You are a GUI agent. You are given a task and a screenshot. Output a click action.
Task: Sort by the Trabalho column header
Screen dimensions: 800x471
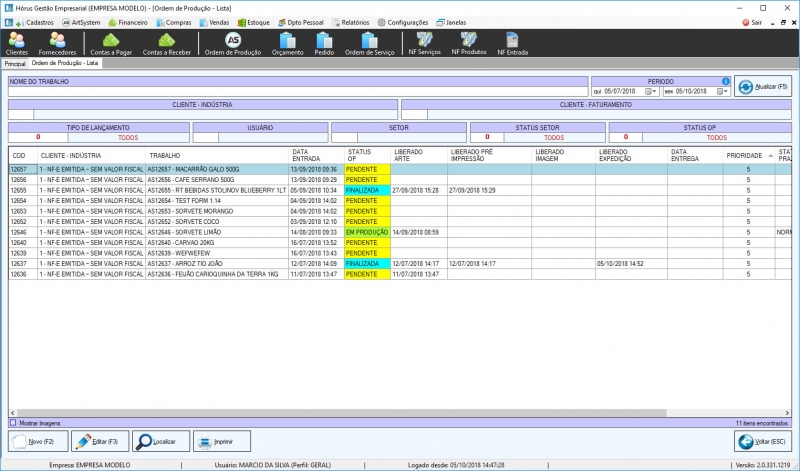pyautogui.click(x=217, y=156)
